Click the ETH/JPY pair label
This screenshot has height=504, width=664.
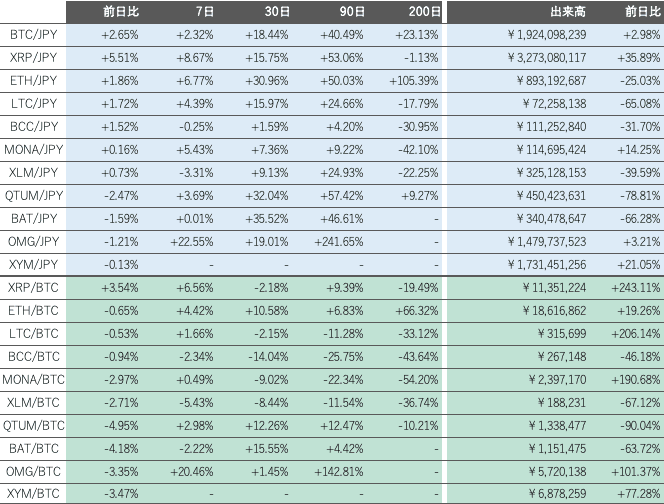coord(33,81)
